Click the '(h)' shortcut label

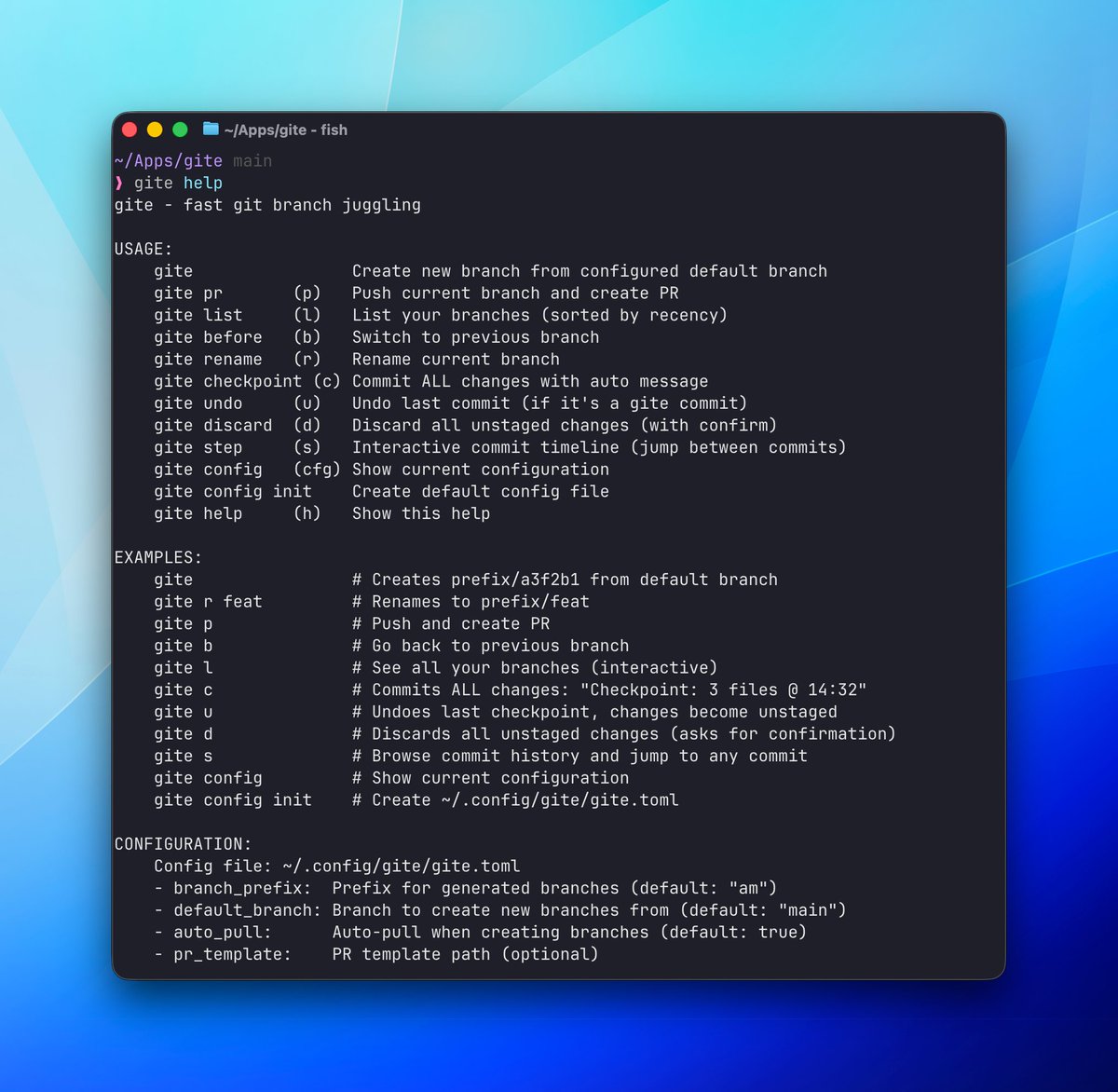[x=307, y=513]
